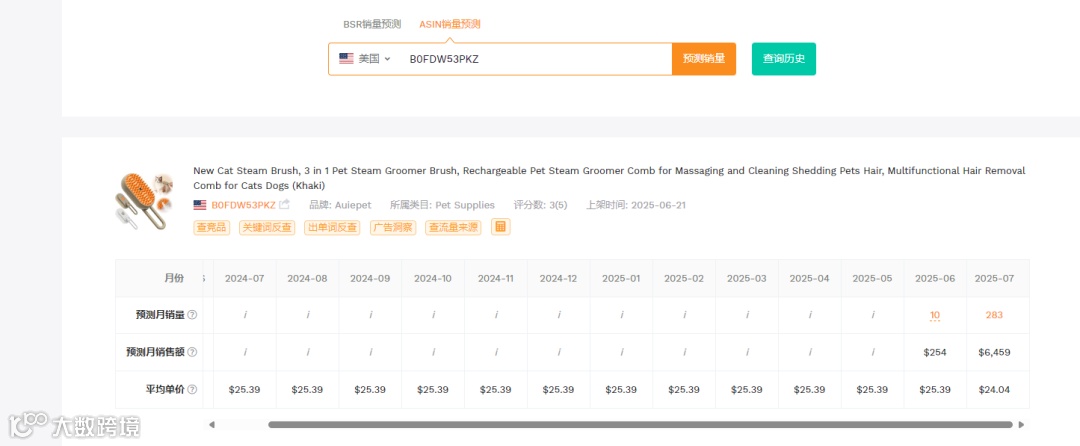
Task: Click the 评分数: 3(5) text
Action: [541, 205]
